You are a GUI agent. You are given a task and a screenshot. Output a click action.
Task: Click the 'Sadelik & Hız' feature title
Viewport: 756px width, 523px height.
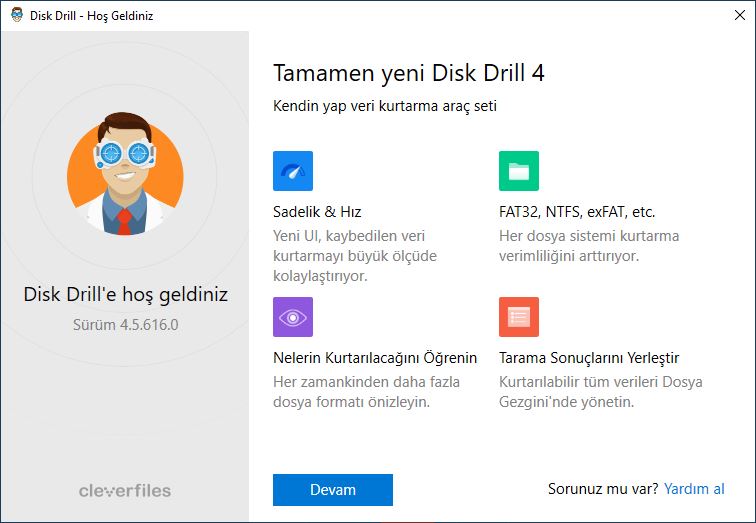(x=317, y=212)
